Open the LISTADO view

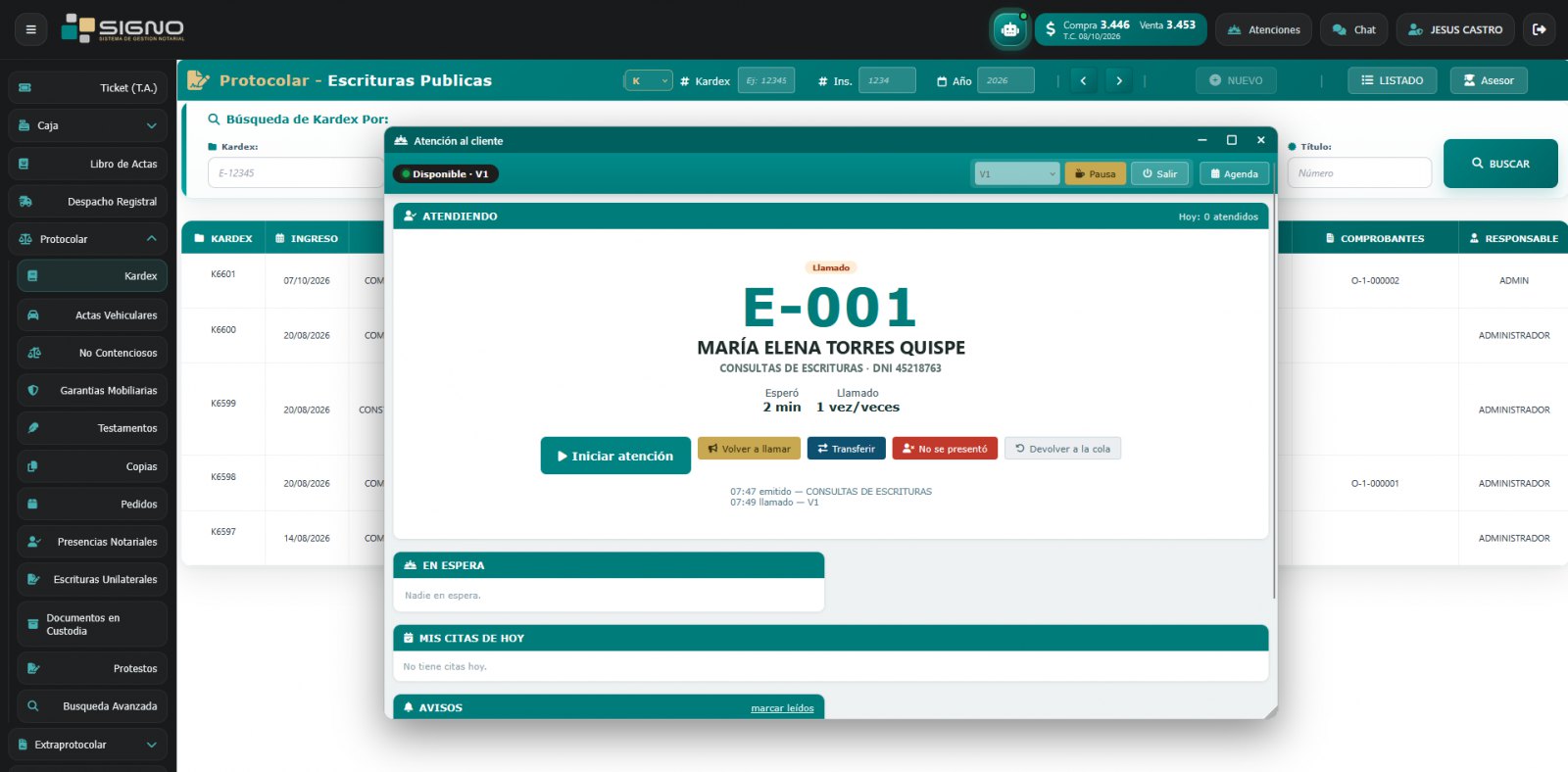click(x=1393, y=80)
